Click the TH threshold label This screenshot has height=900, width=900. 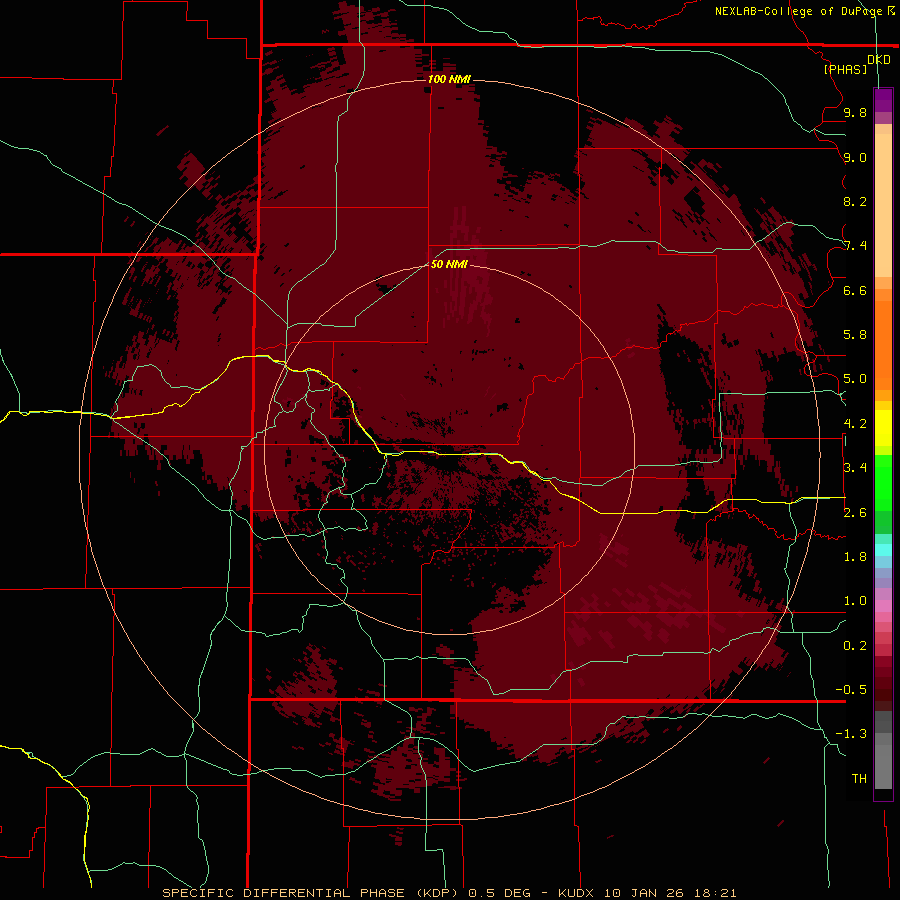coord(859,779)
